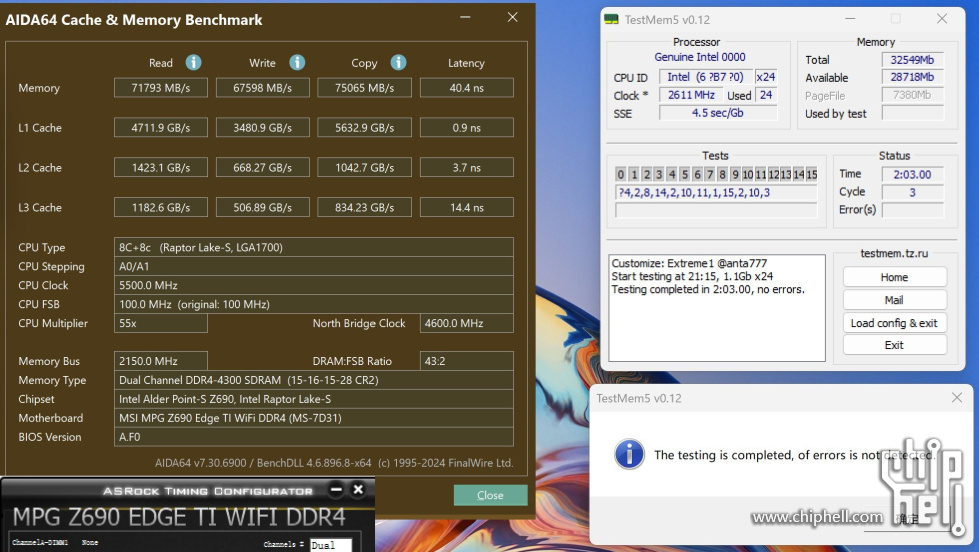Screen dimensions: 979x552
Task: Click L3 Cache latency 14.4 ns
Action: (x=467, y=208)
